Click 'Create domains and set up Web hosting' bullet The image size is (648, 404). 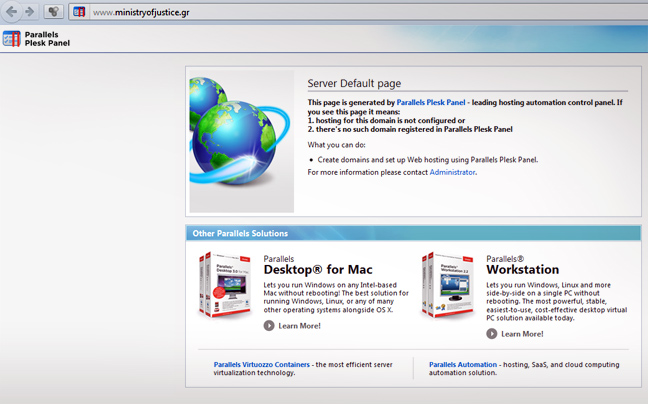click(x=428, y=160)
